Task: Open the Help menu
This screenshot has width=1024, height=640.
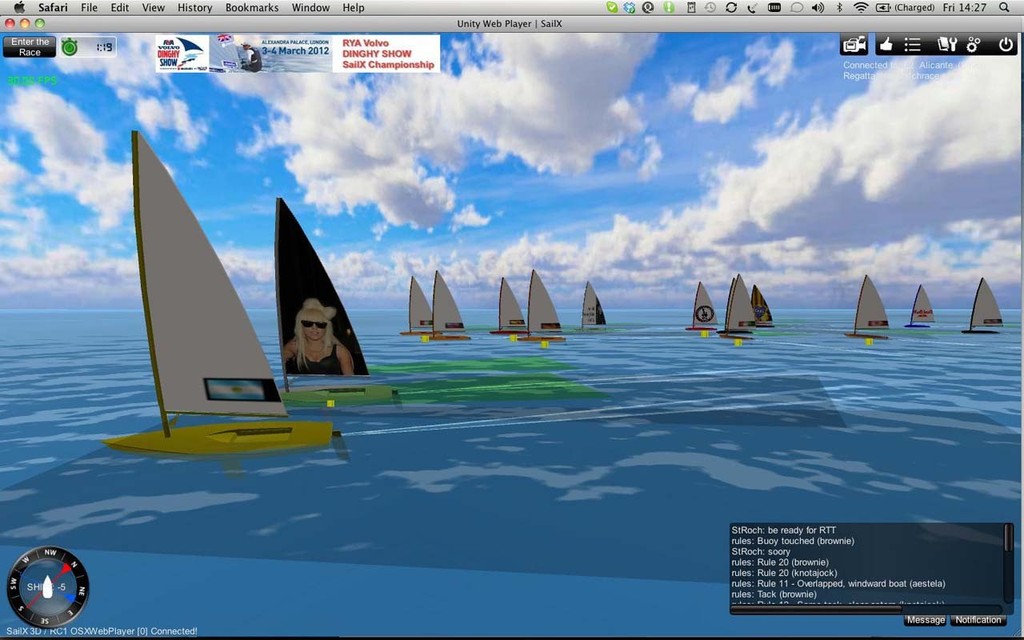Action: (x=353, y=7)
